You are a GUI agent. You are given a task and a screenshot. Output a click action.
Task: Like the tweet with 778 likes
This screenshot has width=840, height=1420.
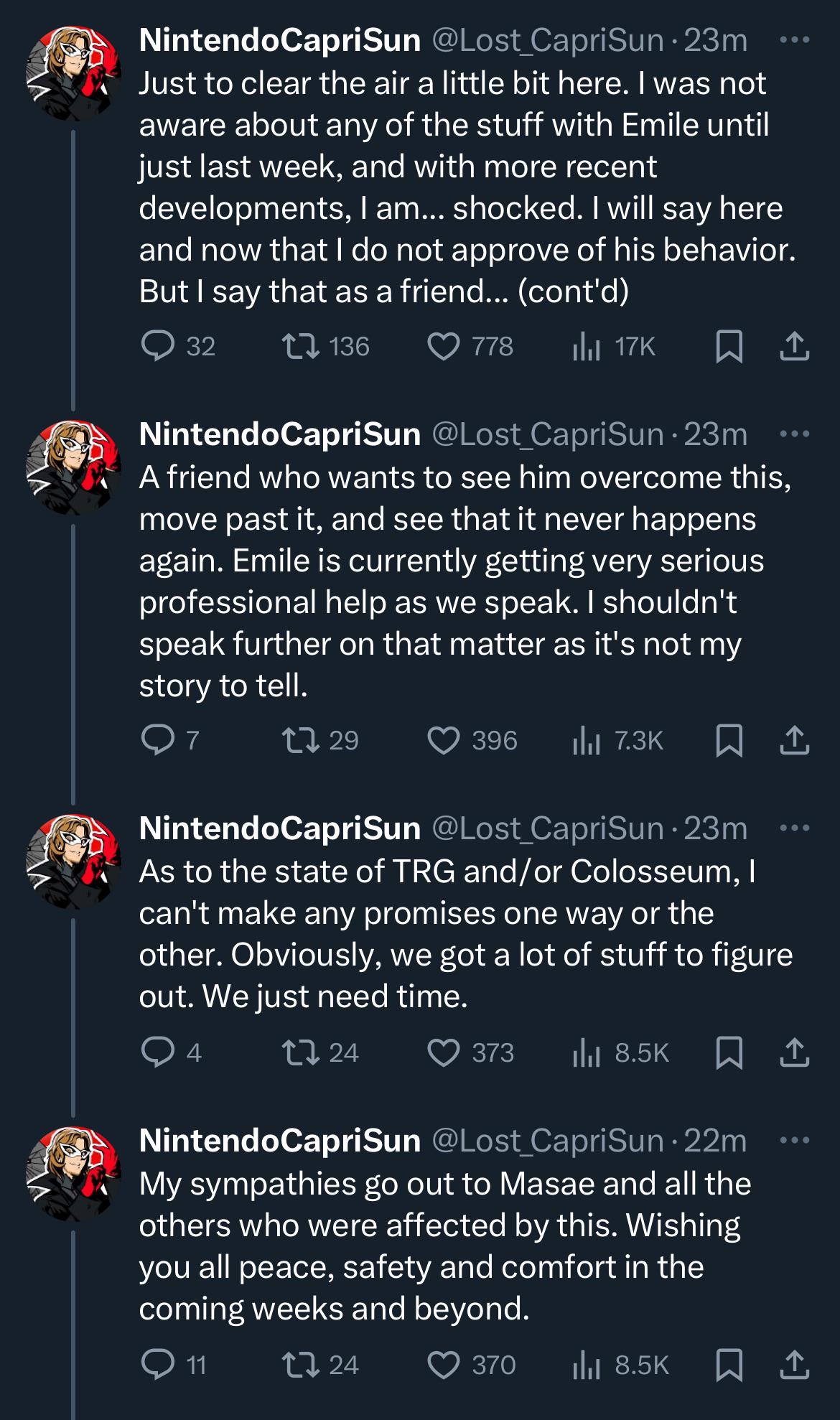pyautogui.click(x=444, y=347)
